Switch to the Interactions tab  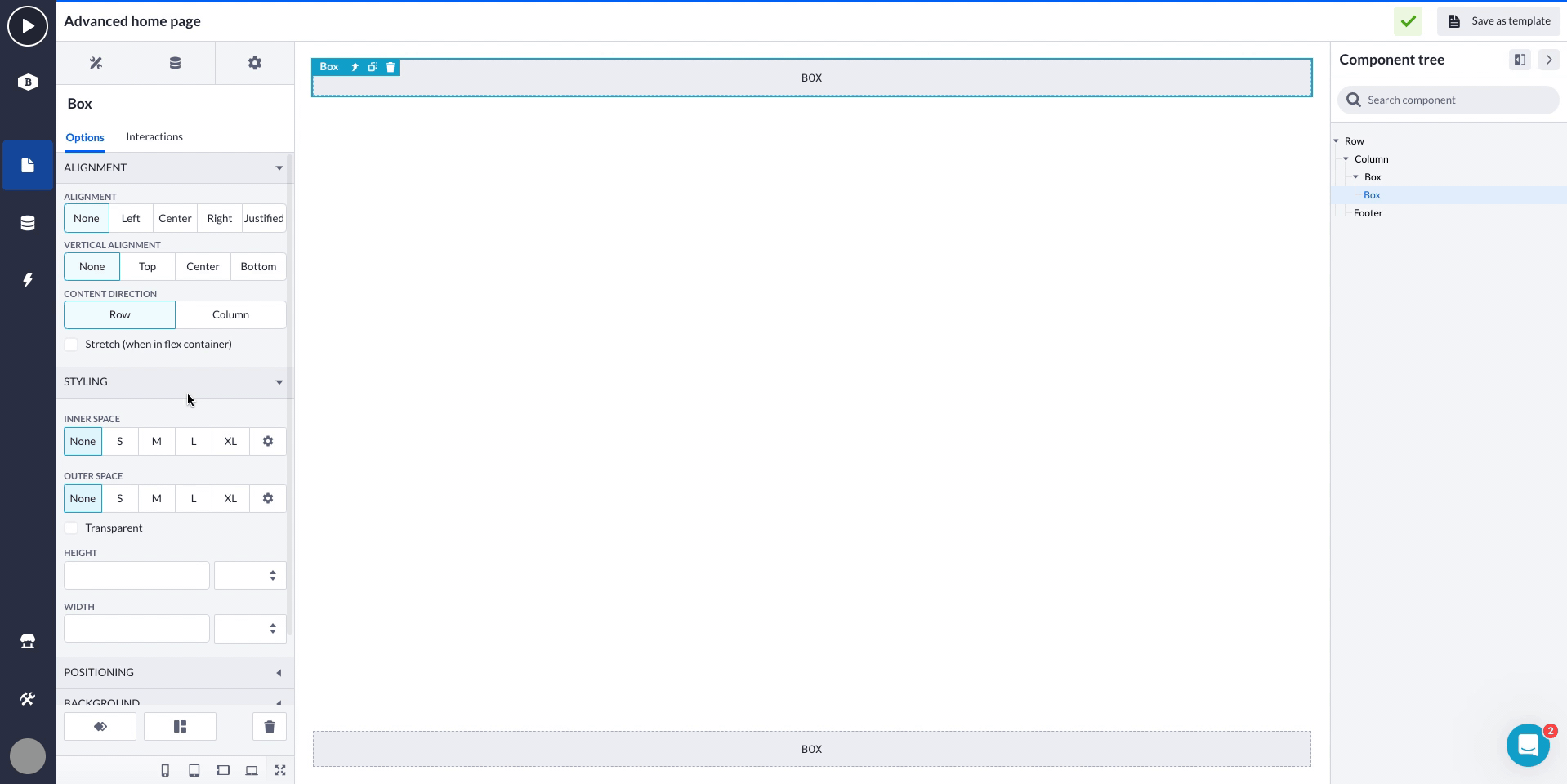point(154,136)
